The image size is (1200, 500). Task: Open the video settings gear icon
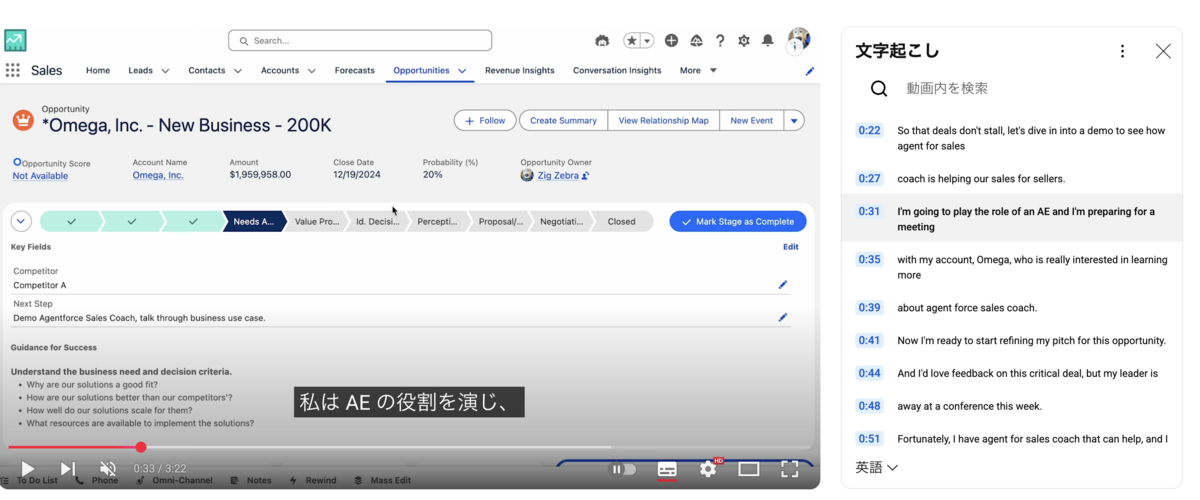708,469
